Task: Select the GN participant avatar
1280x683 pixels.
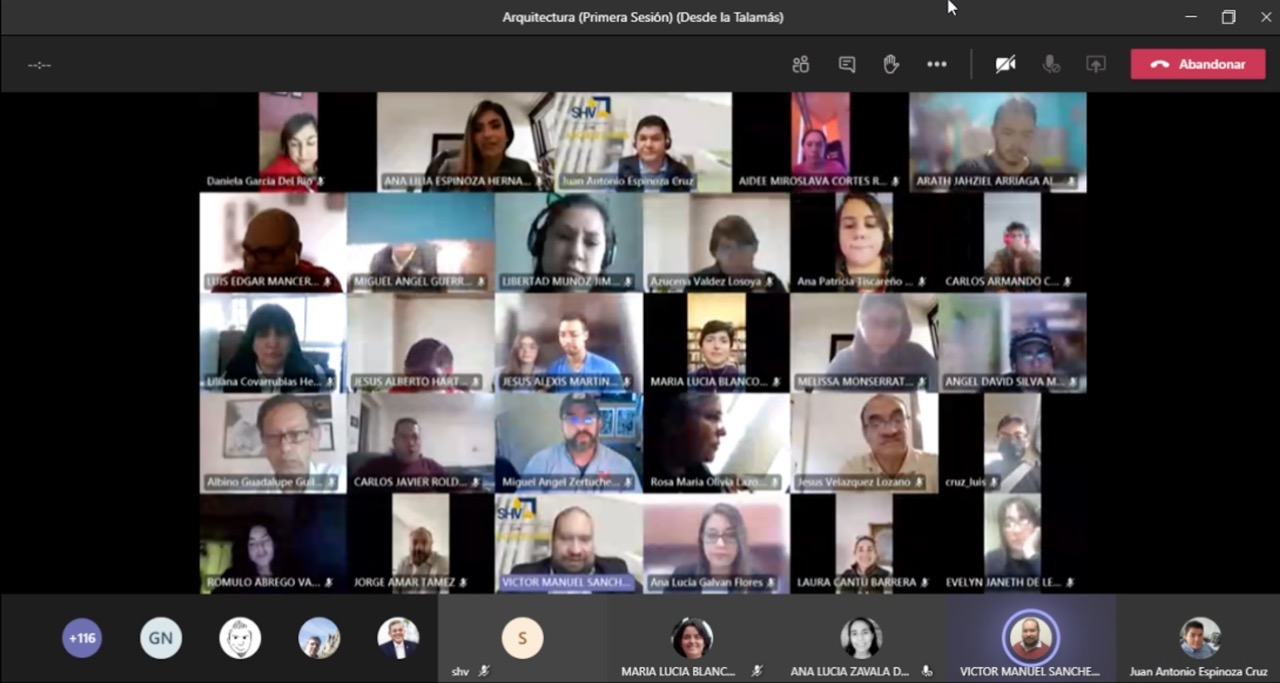Action: [x=161, y=638]
